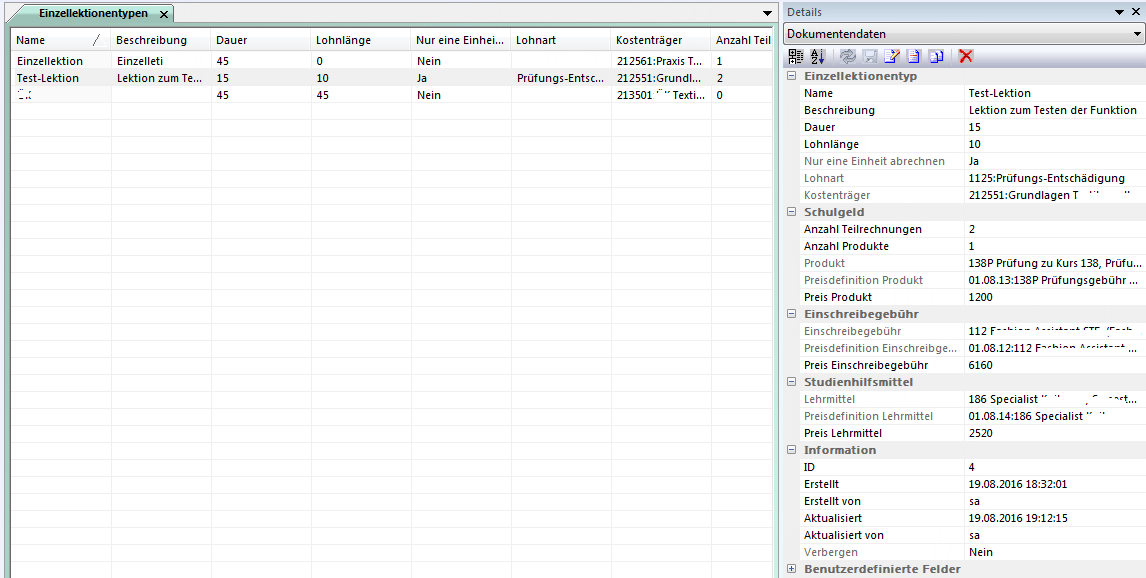Close the Einzellektionentypen tab
Image resolution: width=1146 pixels, height=578 pixels.
click(164, 14)
